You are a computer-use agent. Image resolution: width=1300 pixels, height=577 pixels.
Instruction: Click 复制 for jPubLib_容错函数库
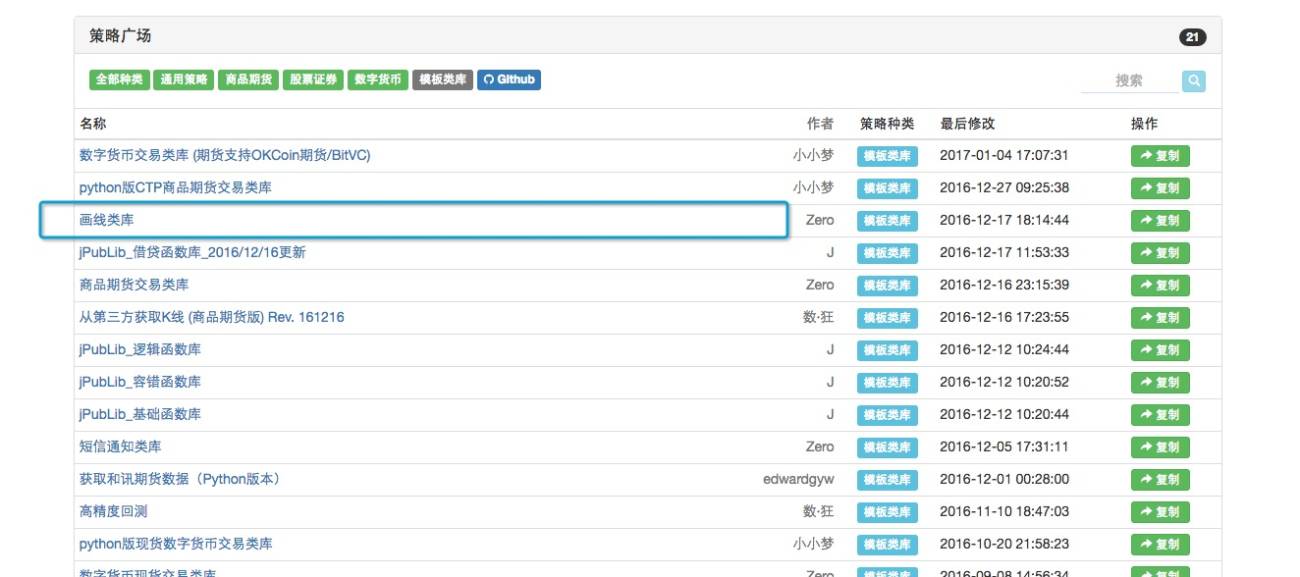(1160, 383)
